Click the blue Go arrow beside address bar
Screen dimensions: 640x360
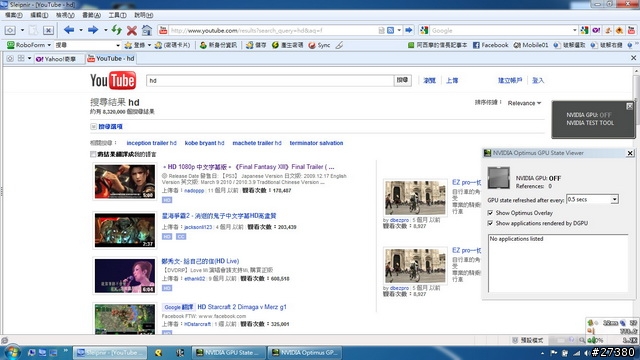(x=408, y=30)
